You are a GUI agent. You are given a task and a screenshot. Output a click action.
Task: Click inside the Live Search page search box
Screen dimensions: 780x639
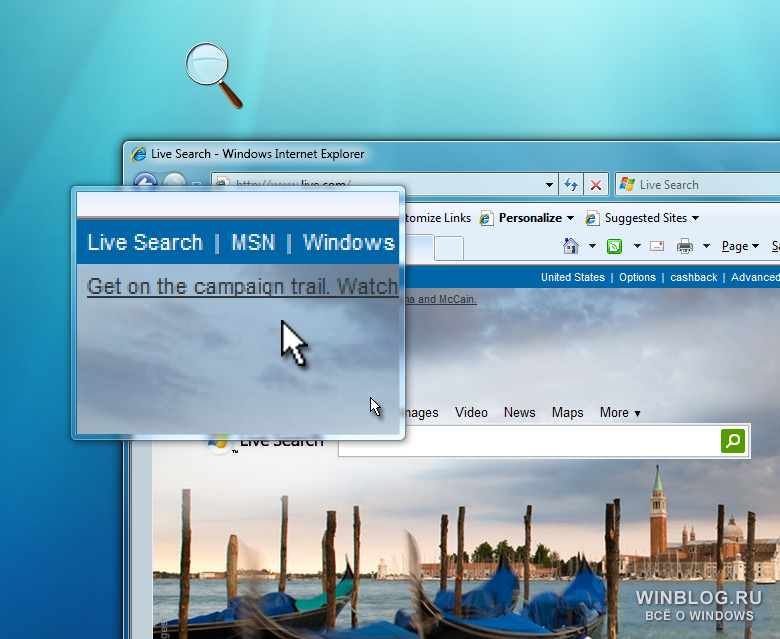click(528, 441)
